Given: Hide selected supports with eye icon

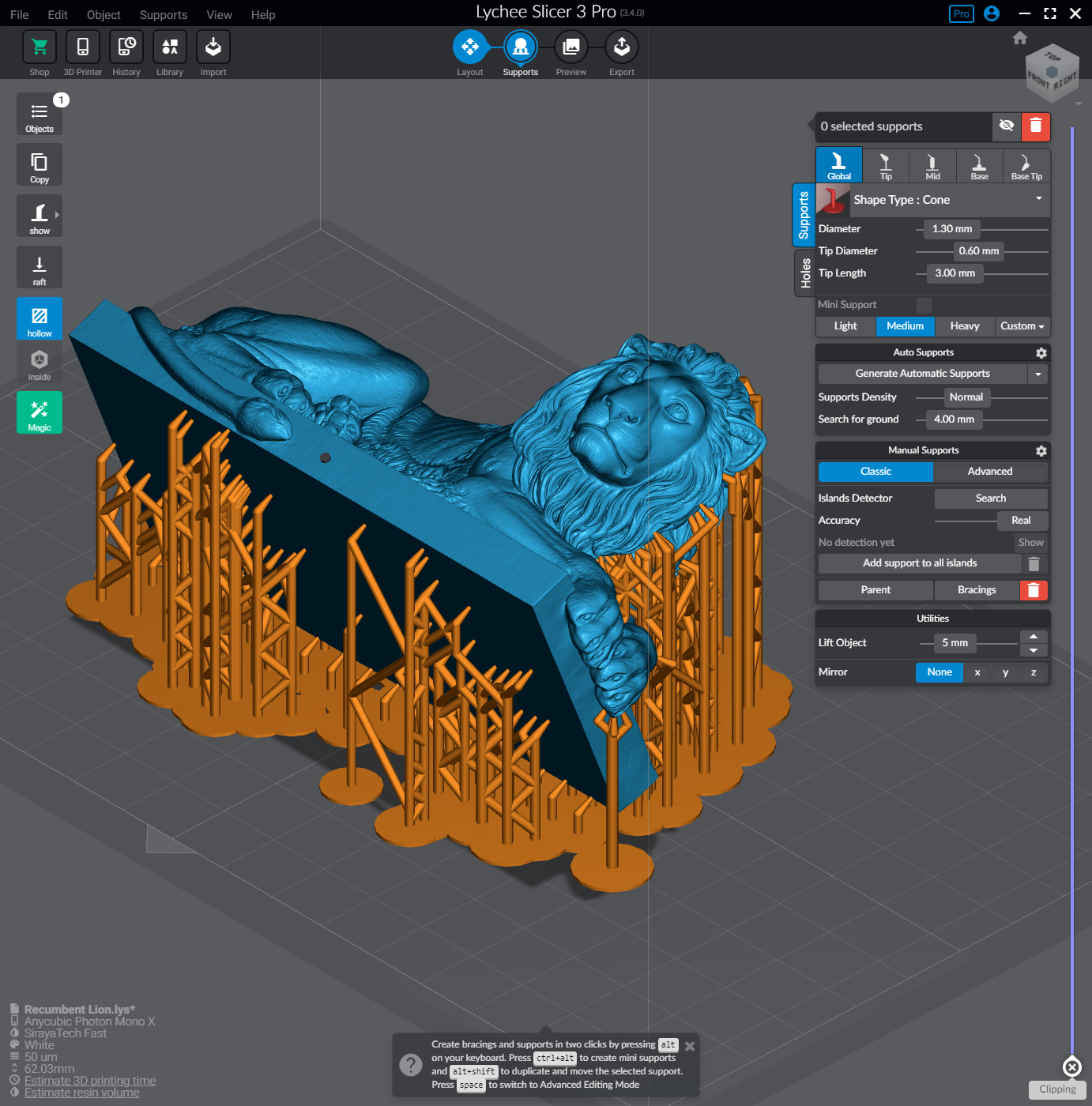Looking at the screenshot, I should tap(1007, 126).
